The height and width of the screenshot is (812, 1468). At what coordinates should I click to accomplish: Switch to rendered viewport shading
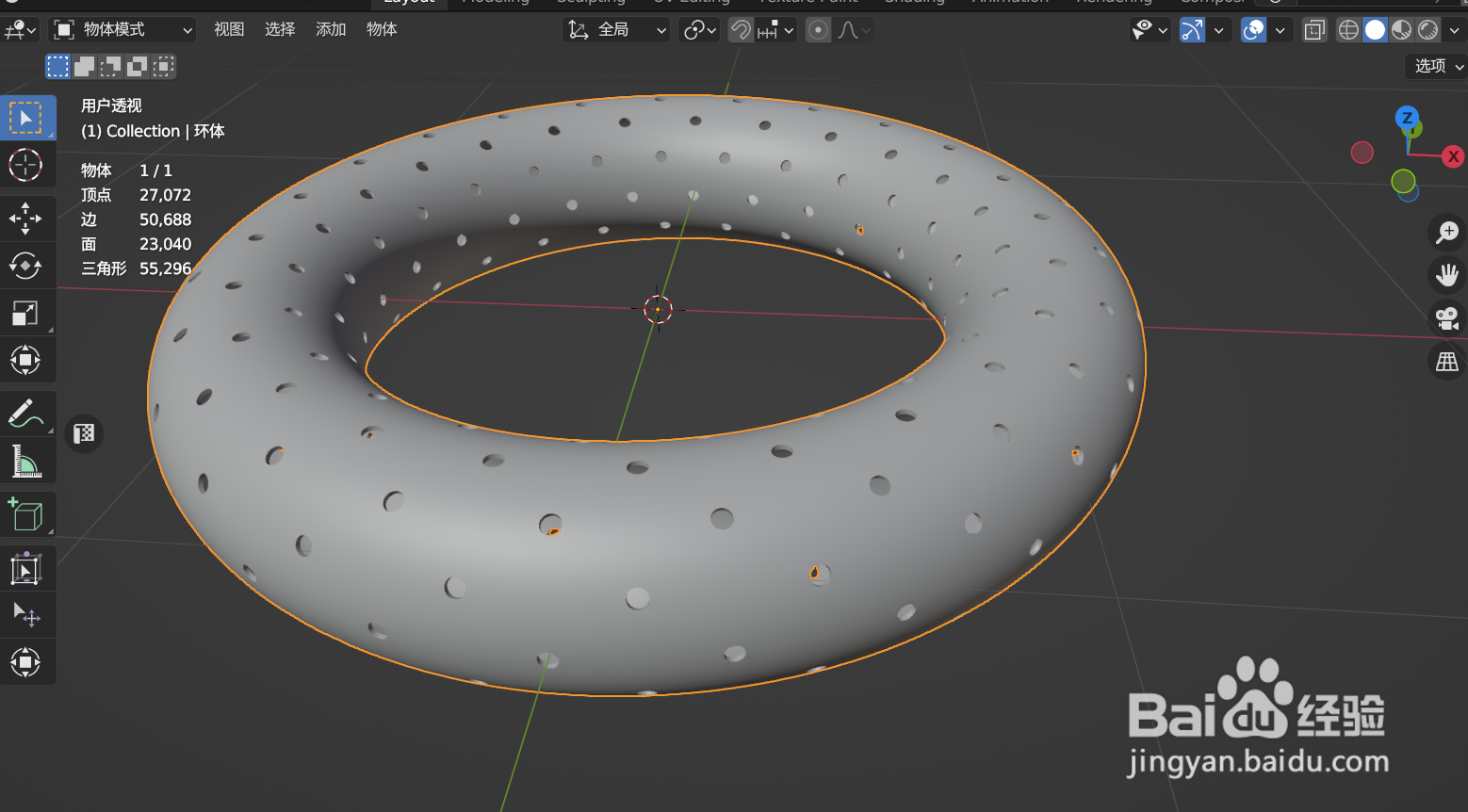pyautogui.click(x=1428, y=30)
